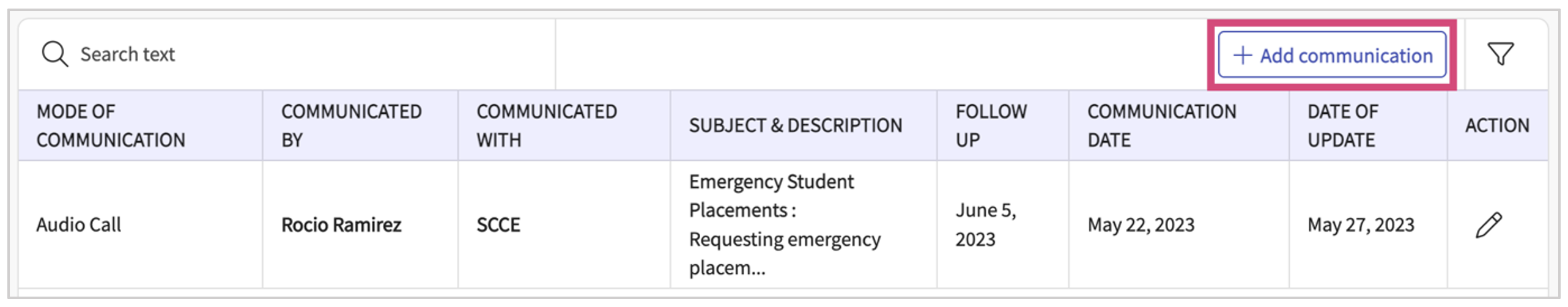Click the search magnifier icon
The width and height of the screenshot is (1568, 307).
tap(54, 54)
